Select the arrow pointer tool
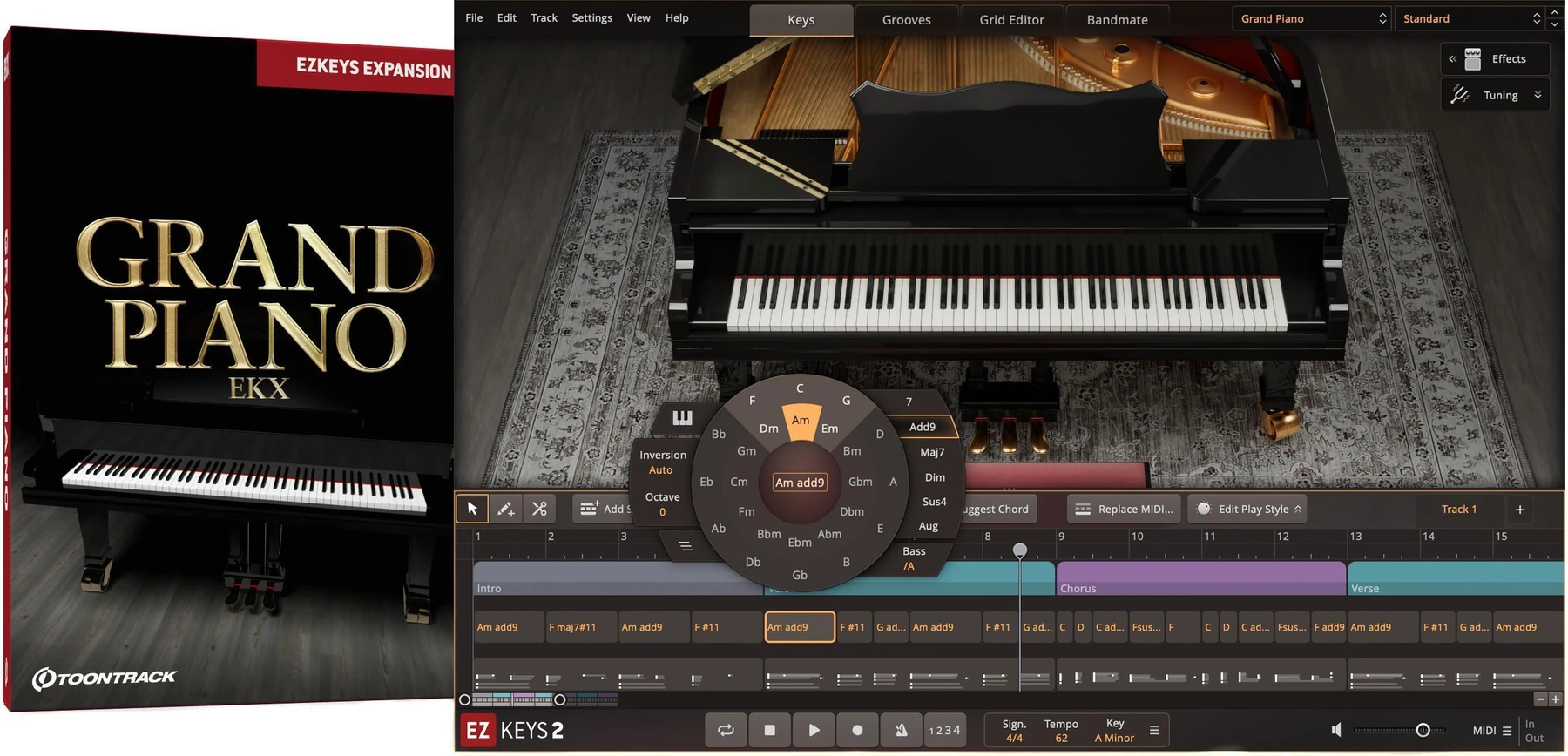The width and height of the screenshot is (1568, 756). [x=472, y=509]
